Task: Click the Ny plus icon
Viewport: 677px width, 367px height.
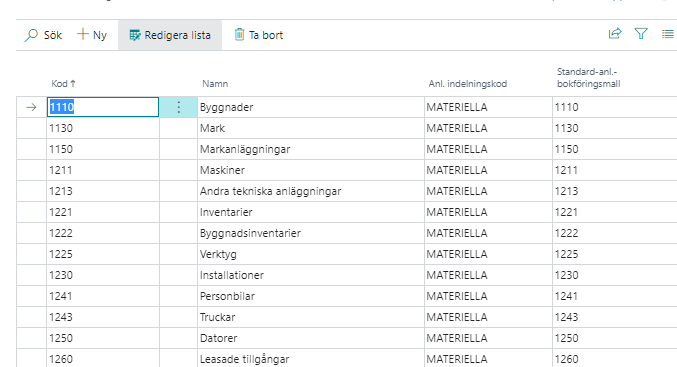Action: [x=82, y=34]
